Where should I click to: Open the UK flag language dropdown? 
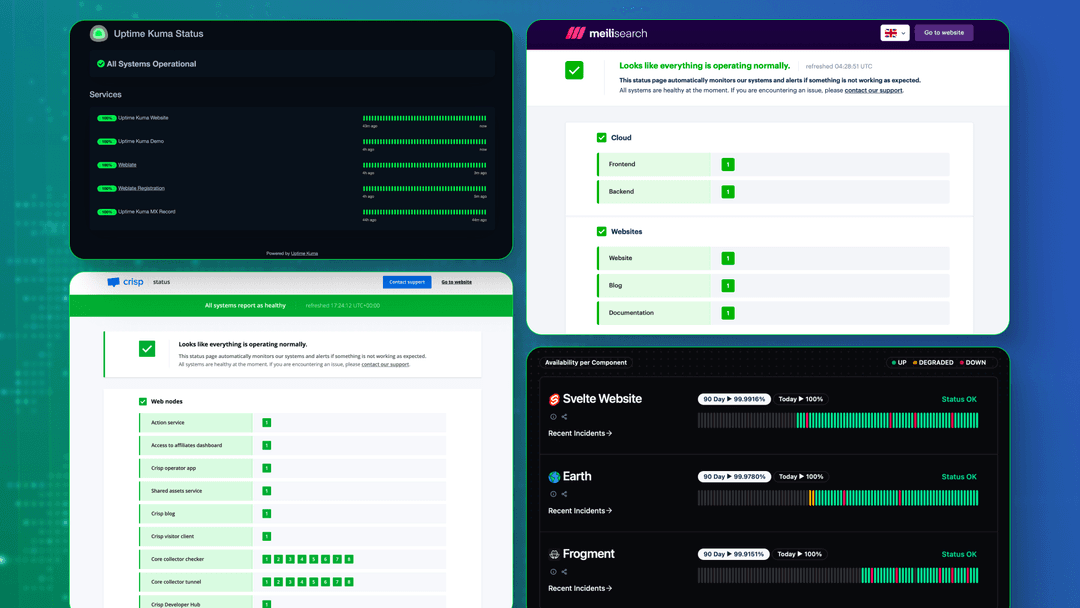coord(895,32)
